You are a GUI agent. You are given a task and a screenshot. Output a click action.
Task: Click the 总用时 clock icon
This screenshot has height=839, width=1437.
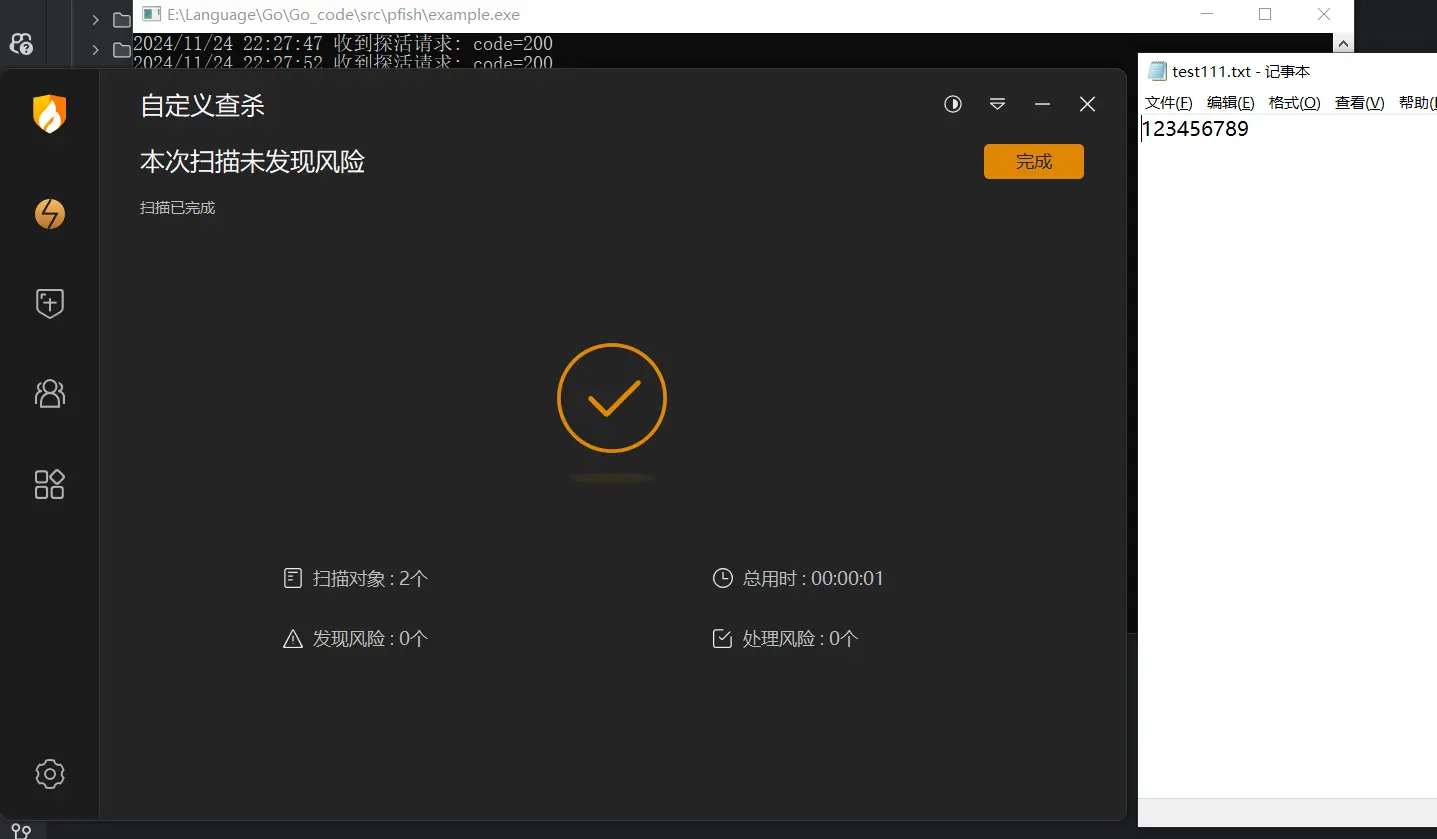click(x=722, y=578)
